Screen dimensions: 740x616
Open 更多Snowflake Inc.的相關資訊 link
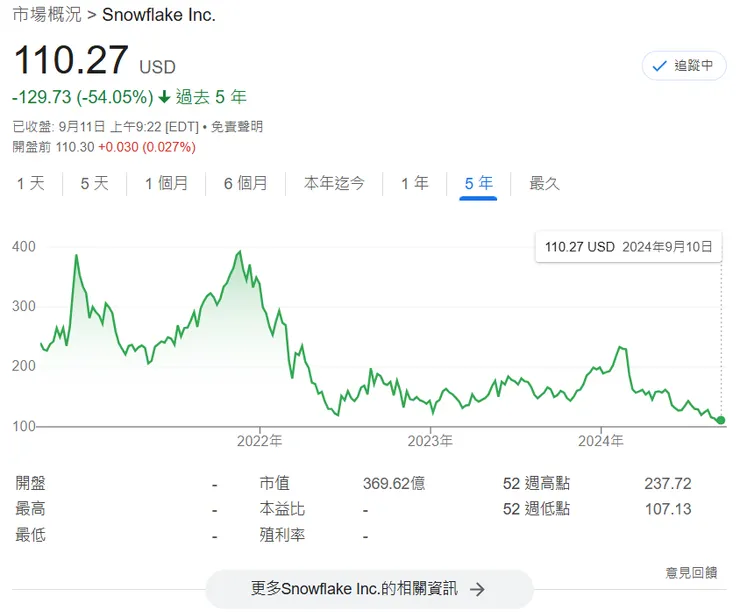[369, 589]
